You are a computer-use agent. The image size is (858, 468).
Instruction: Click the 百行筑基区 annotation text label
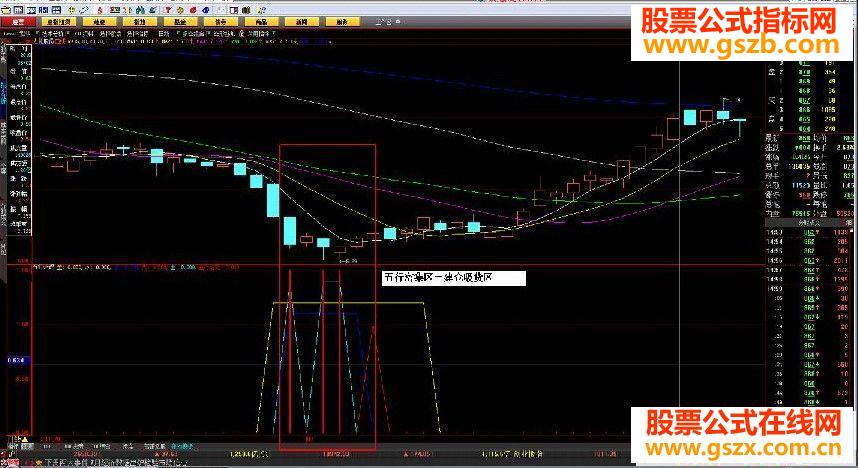pyautogui.click(x=453, y=279)
